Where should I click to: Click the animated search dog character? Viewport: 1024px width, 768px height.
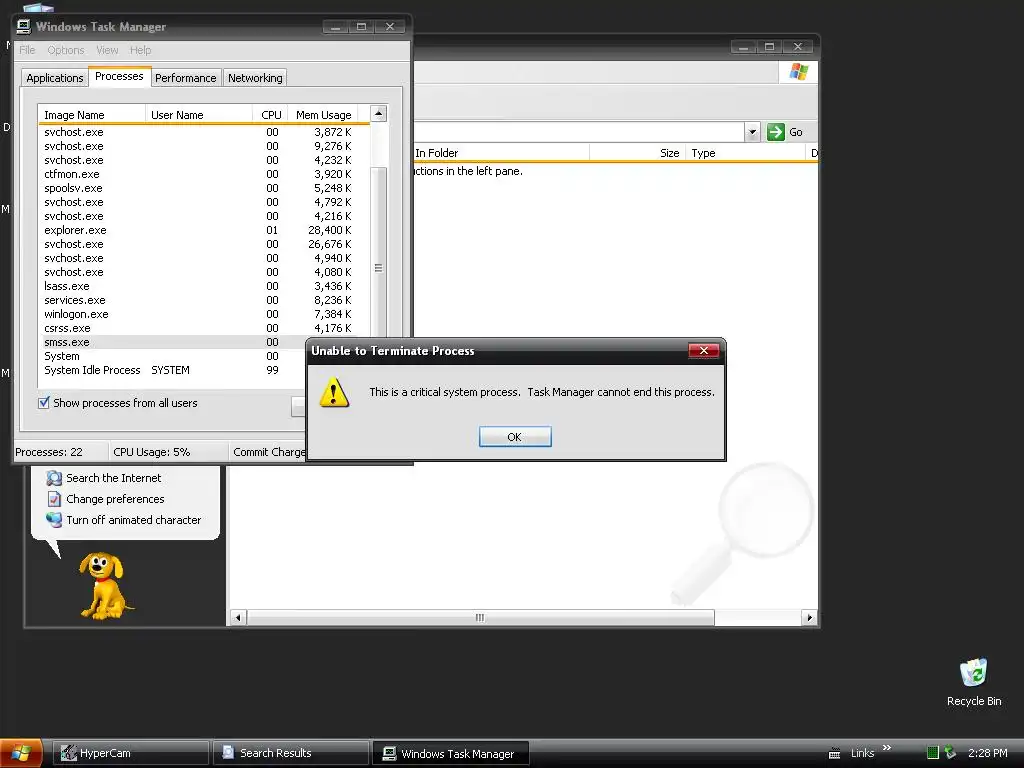(104, 586)
